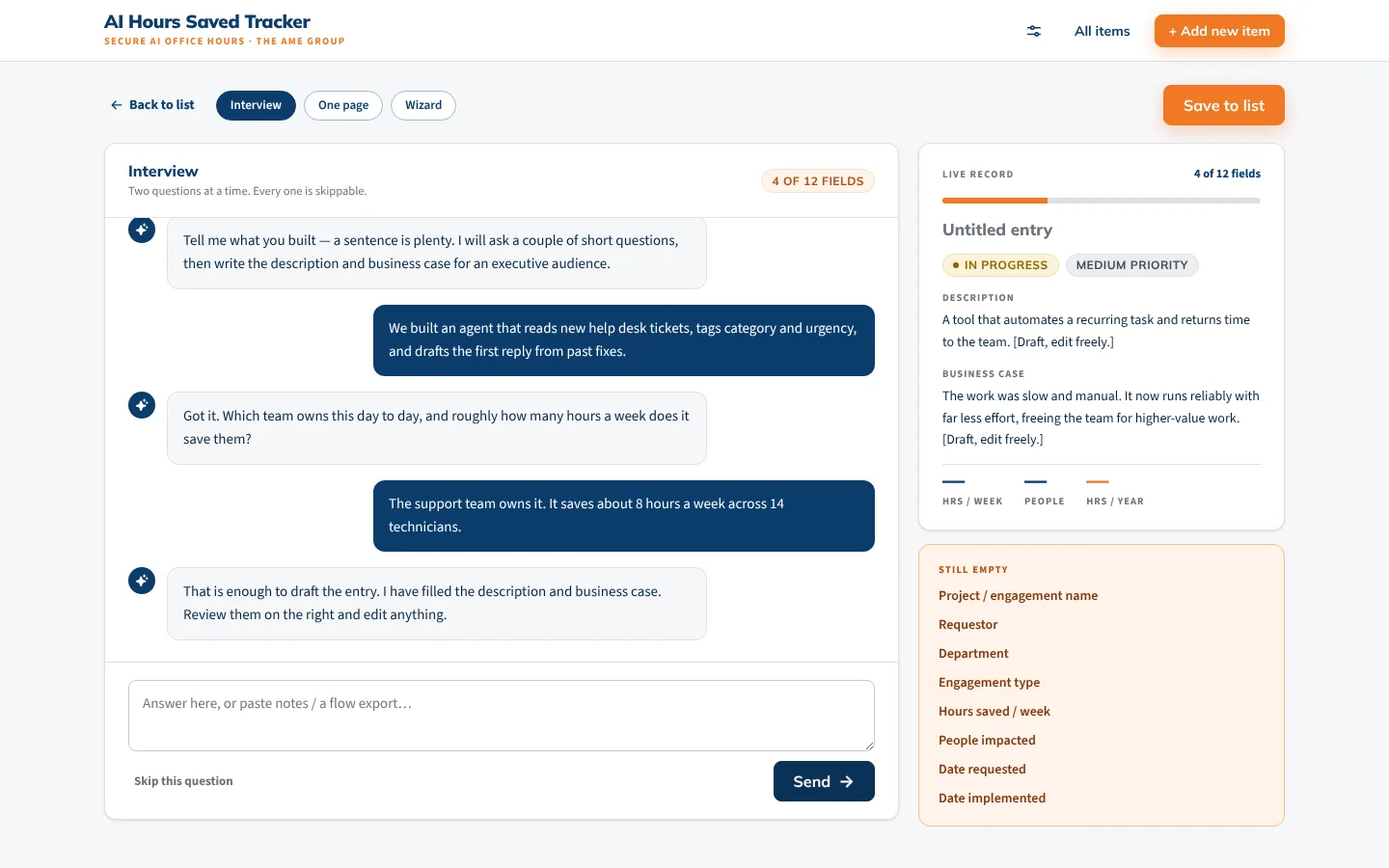
Task: Switch to the One page tab
Action: point(343,105)
